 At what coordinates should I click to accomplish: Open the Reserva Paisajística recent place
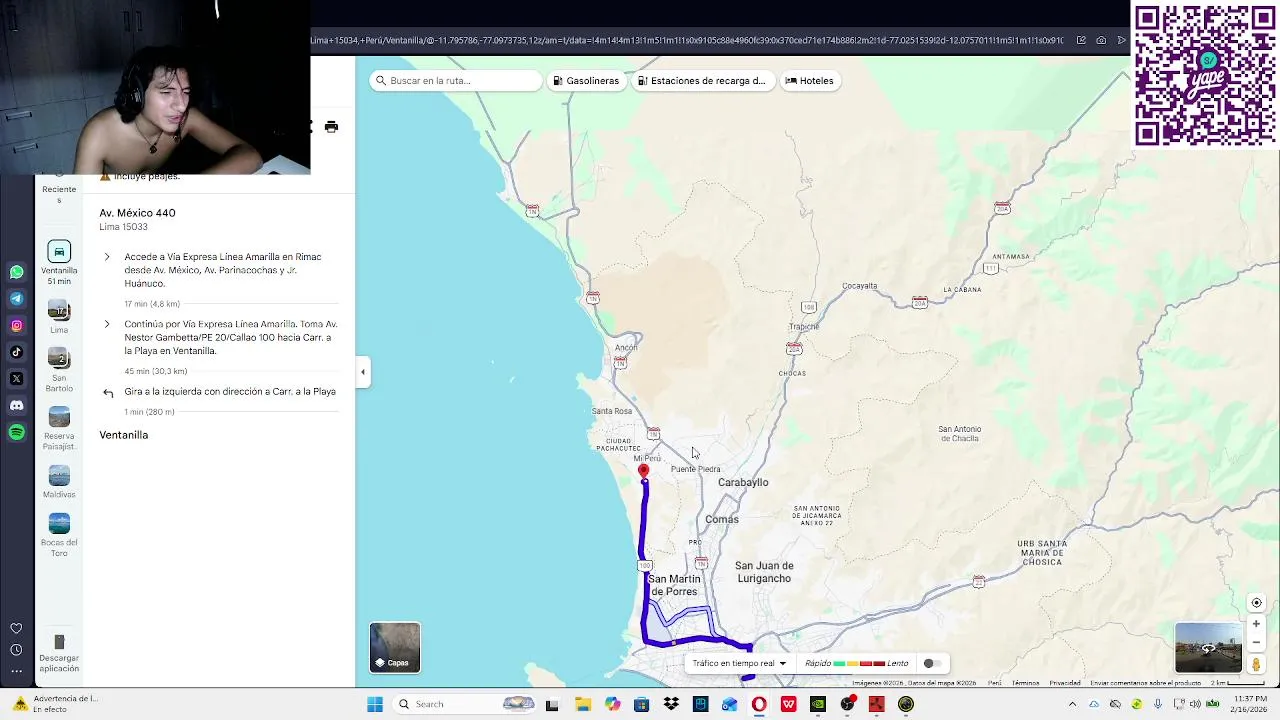coord(59,428)
